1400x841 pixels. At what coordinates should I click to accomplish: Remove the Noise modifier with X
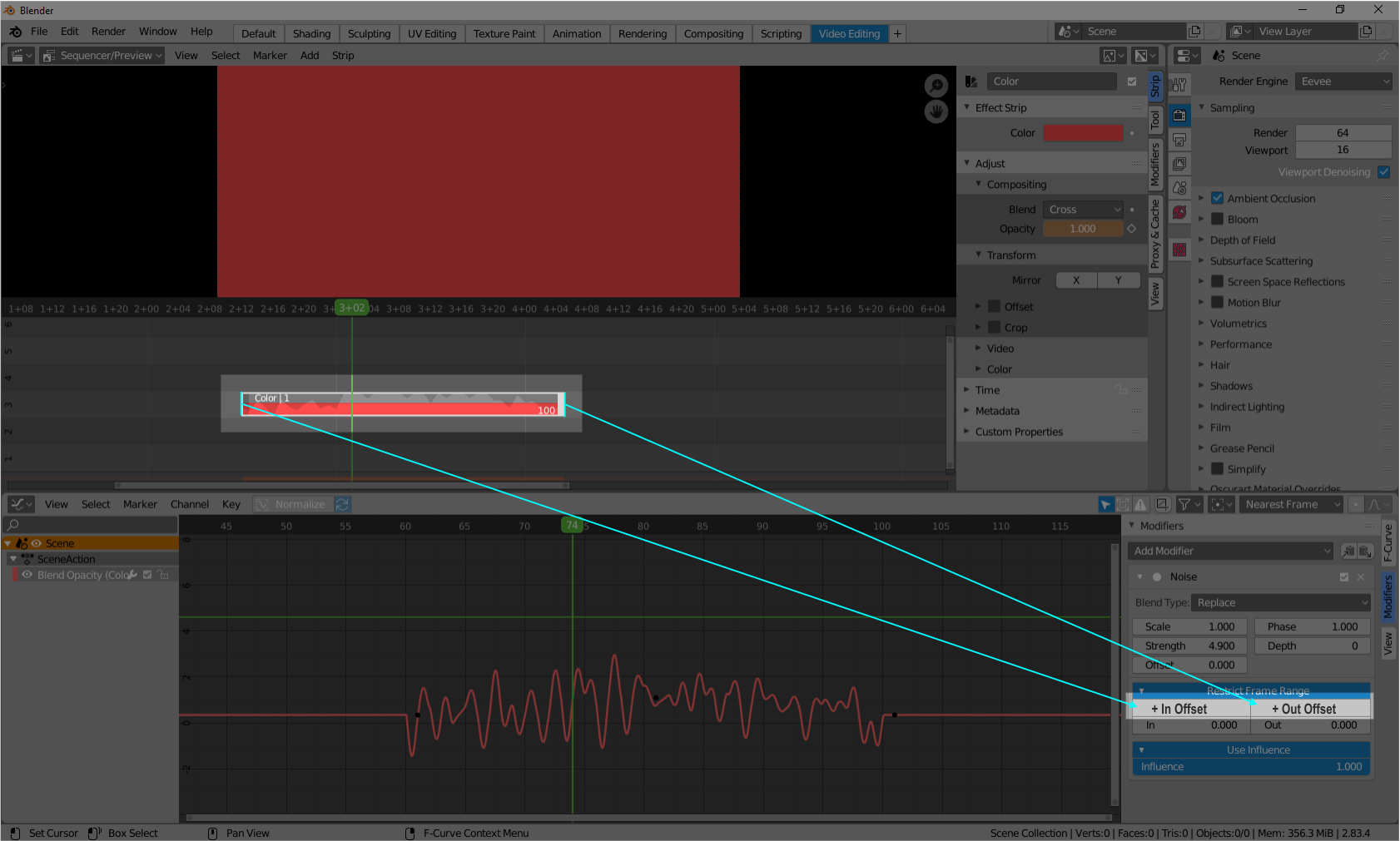pos(1361,577)
